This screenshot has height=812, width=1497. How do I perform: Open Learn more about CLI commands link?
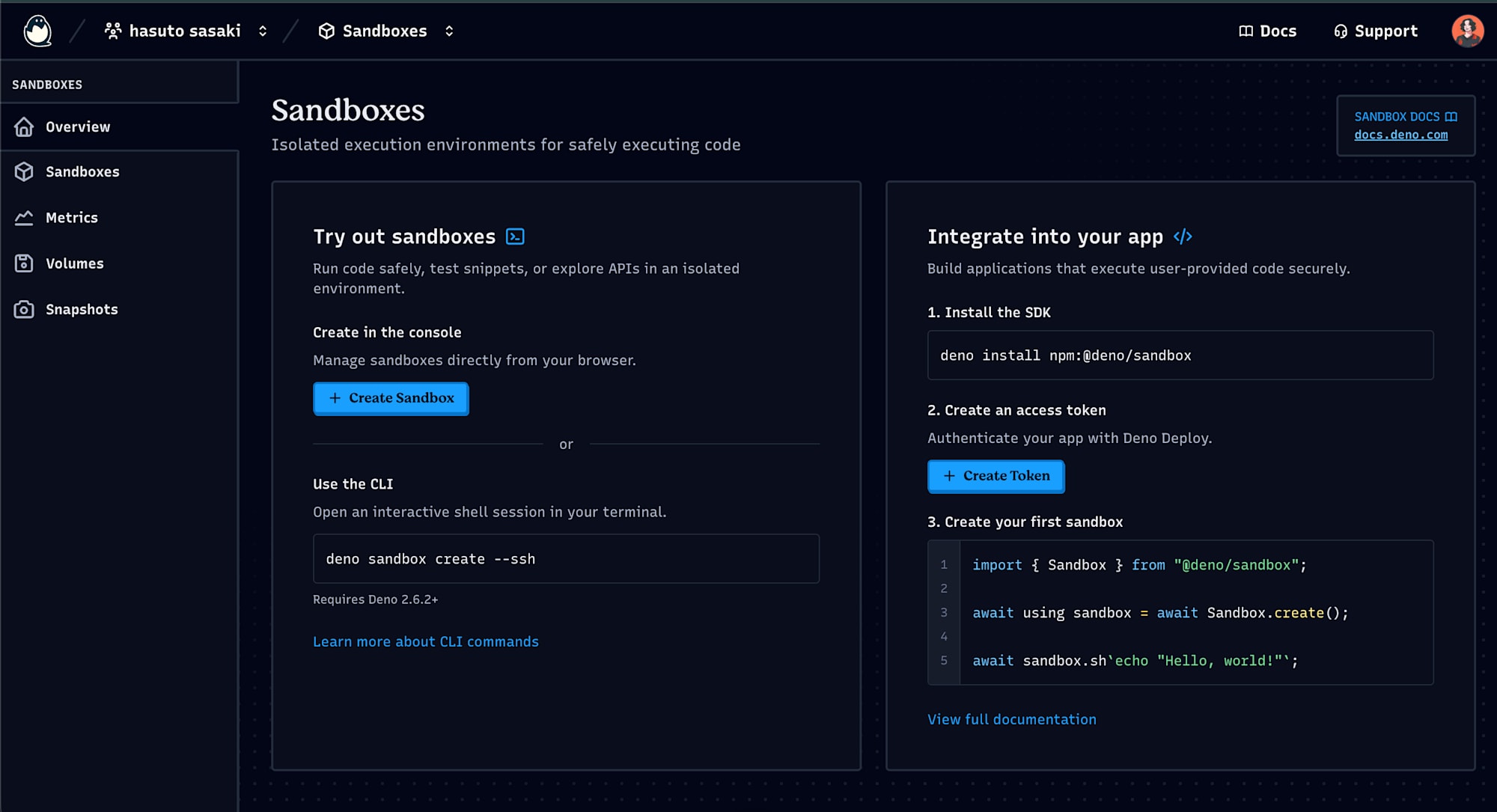pos(425,641)
